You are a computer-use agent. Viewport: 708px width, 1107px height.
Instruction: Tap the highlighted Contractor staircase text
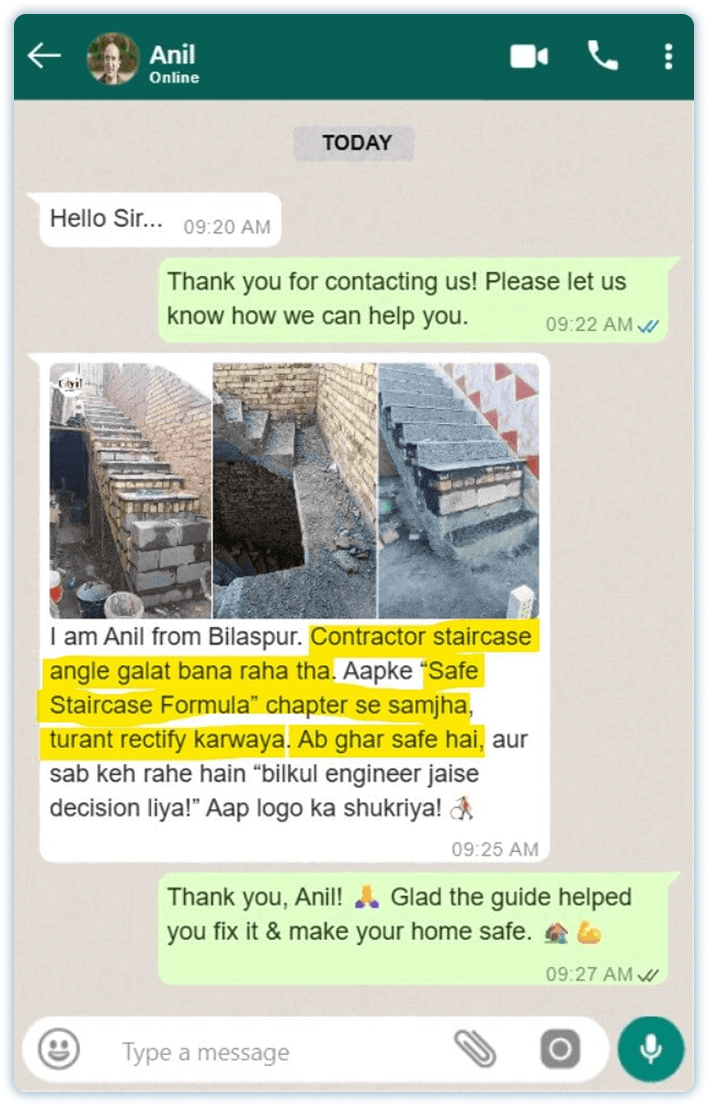(x=421, y=636)
